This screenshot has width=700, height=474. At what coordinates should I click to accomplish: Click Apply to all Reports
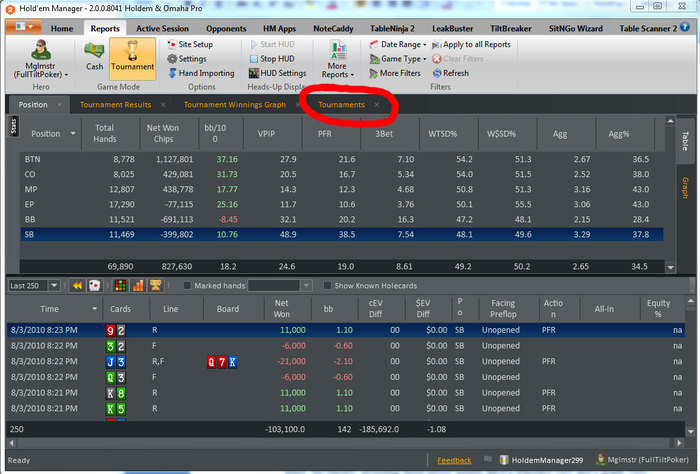tap(471, 44)
